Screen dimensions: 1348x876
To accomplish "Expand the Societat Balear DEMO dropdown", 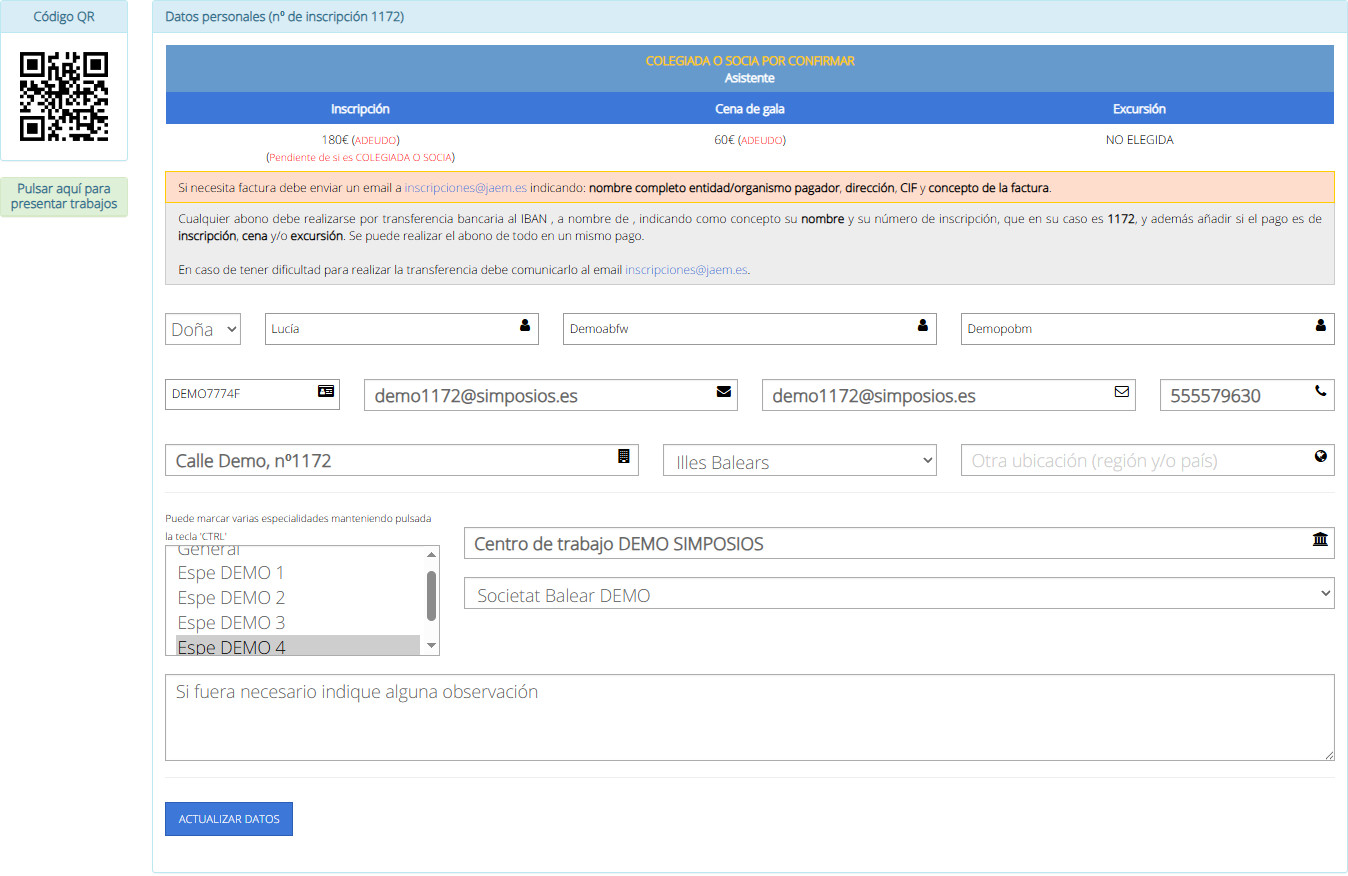I will (899, 593).
